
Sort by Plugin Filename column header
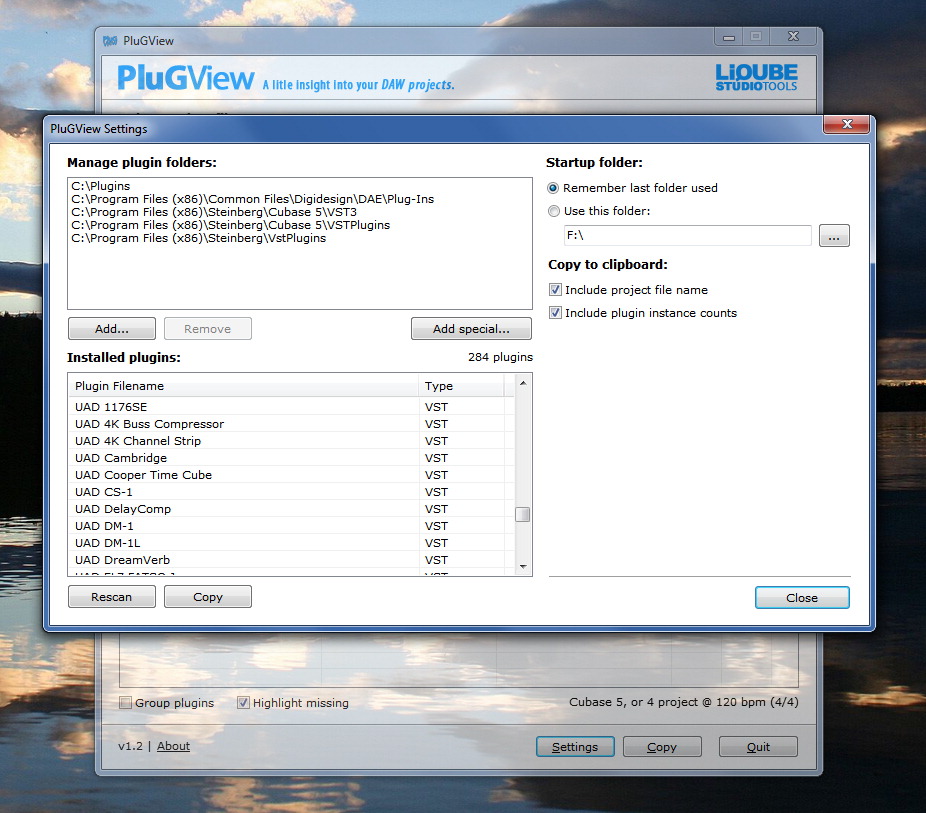point(243,386)
